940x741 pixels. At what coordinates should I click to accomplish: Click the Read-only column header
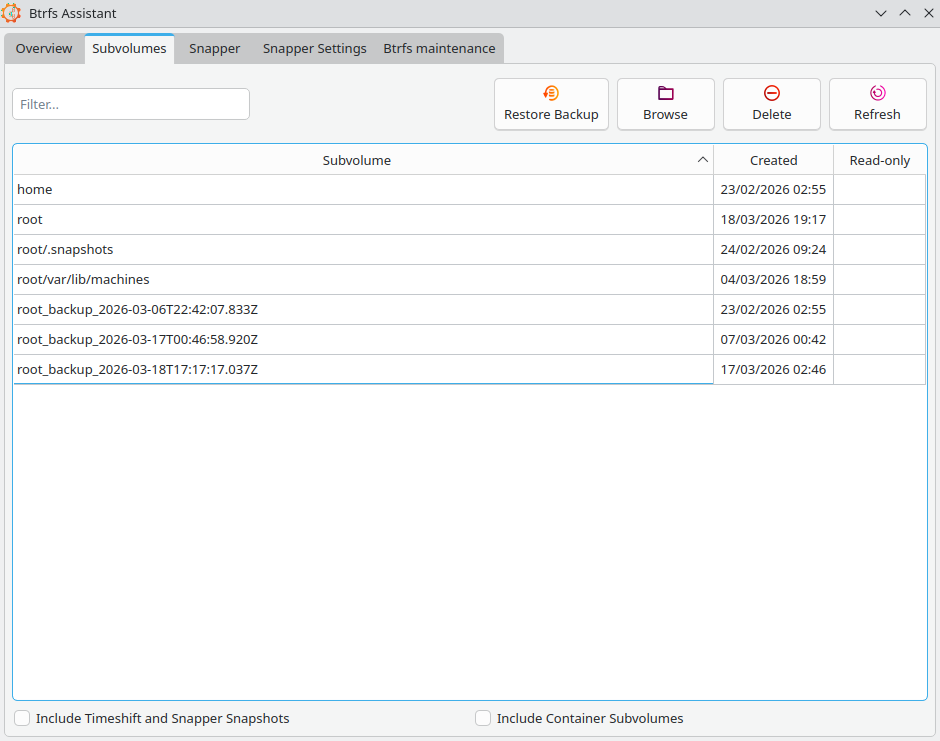(879, 160)
